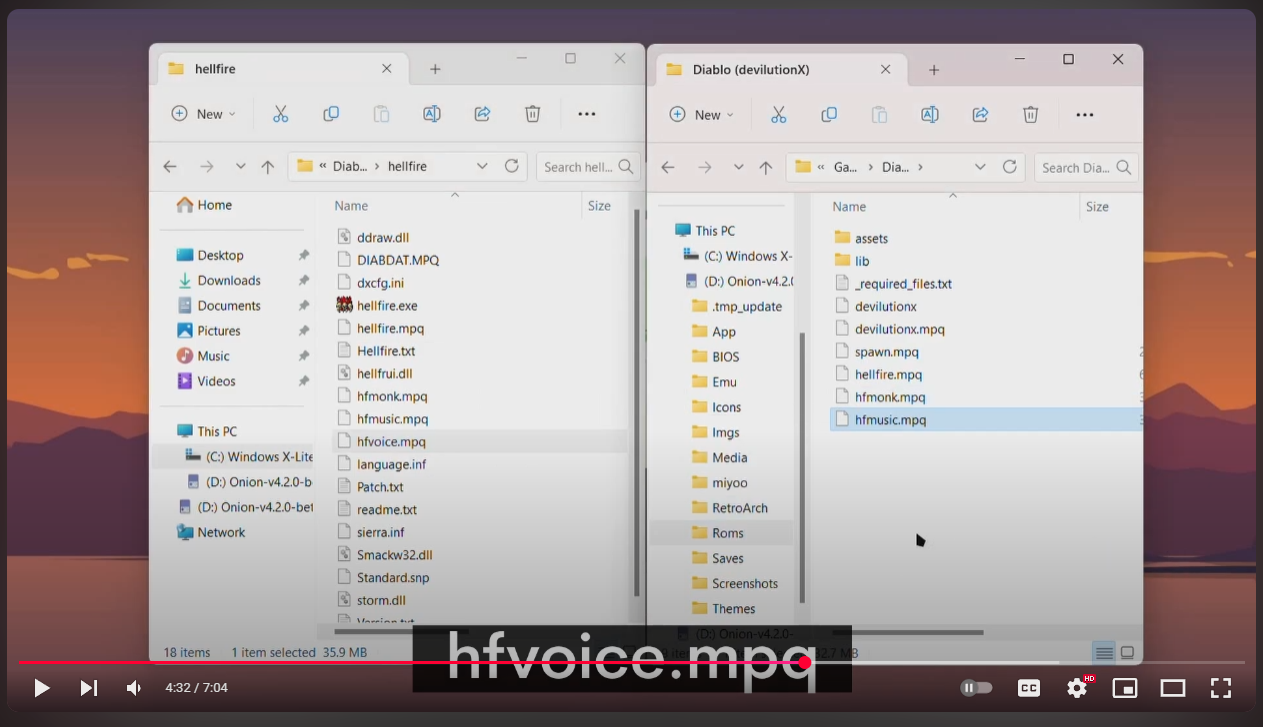The height and width of the screenshot is (727, 1263).
Task: Switch Diablo window to details view
Action: click(1104, 653)
